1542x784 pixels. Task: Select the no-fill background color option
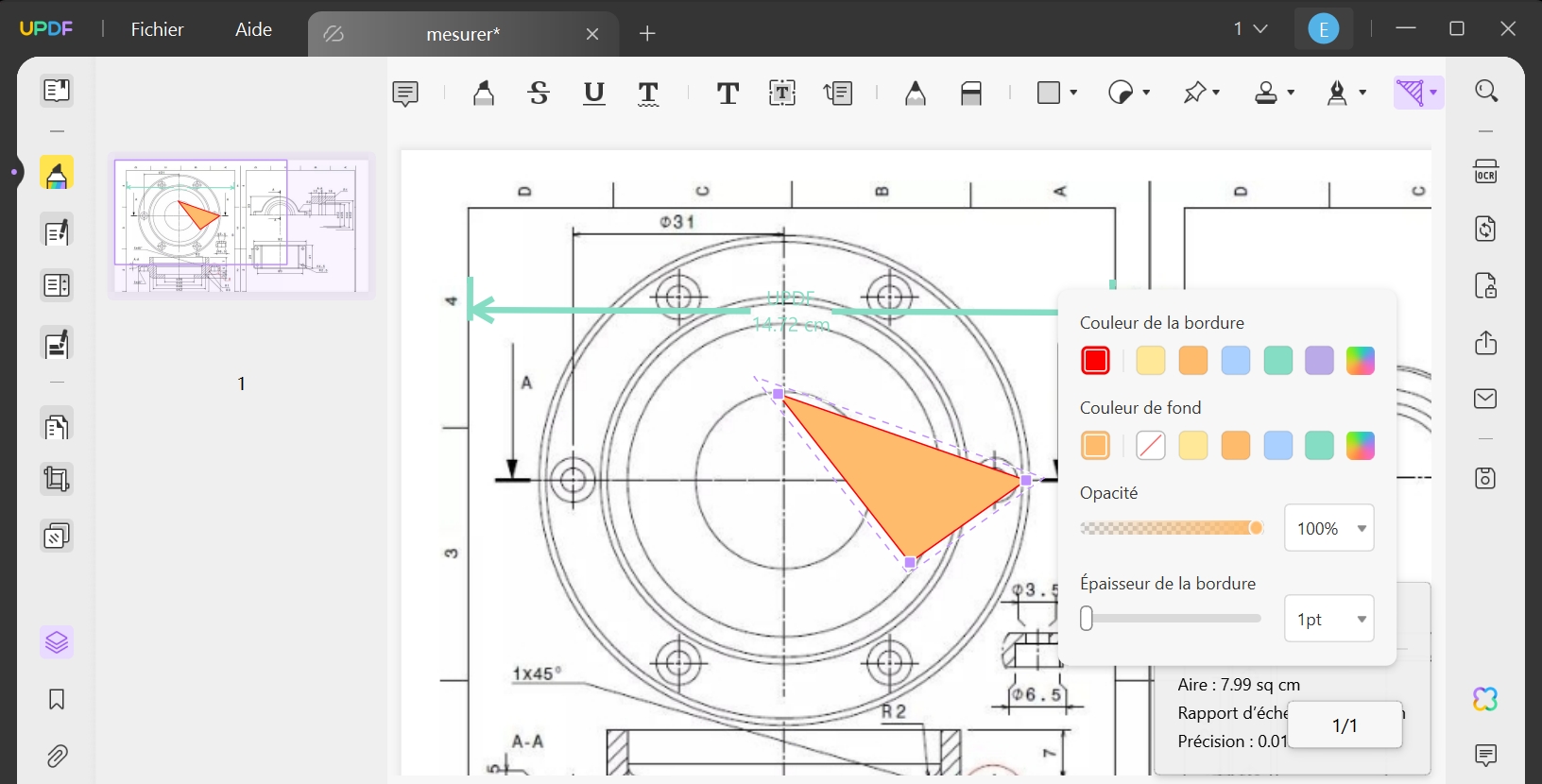point(1150,446)
